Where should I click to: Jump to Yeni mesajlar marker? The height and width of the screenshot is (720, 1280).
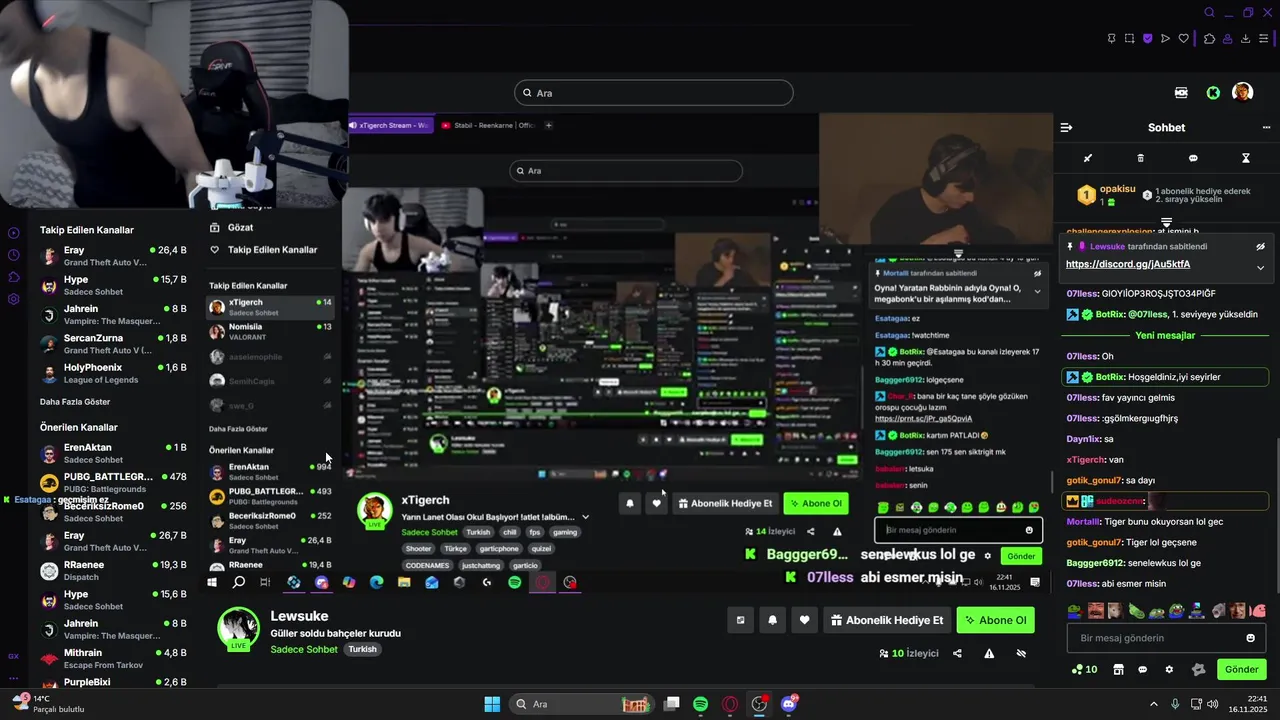(1165, 335)
